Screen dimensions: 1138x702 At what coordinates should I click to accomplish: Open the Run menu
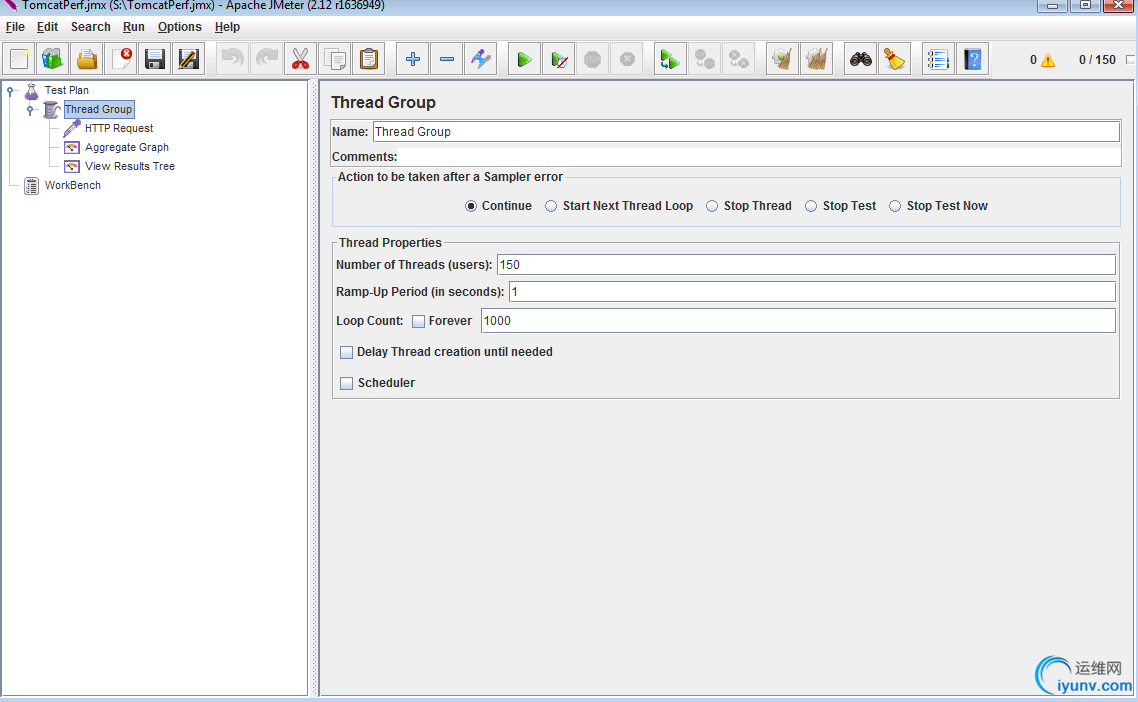(x=134, y=27)
